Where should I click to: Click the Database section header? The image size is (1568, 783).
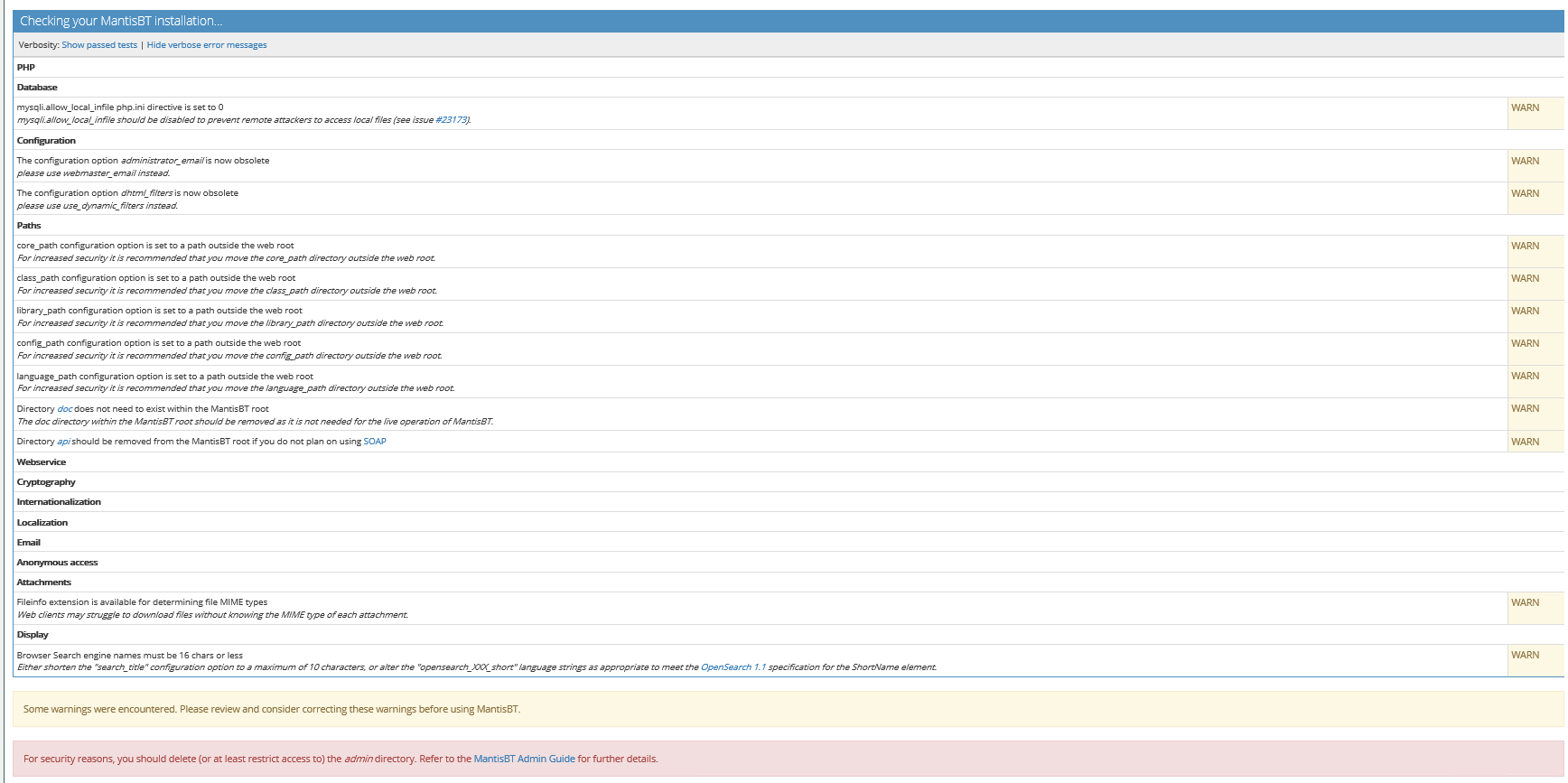[x=37, y=88]
